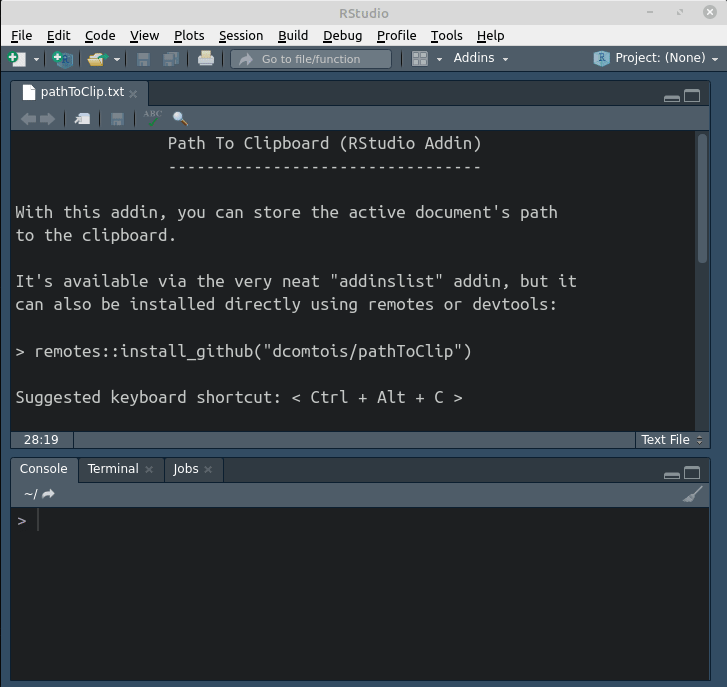
Task: Open the View menu
Action: coord(144,36)
